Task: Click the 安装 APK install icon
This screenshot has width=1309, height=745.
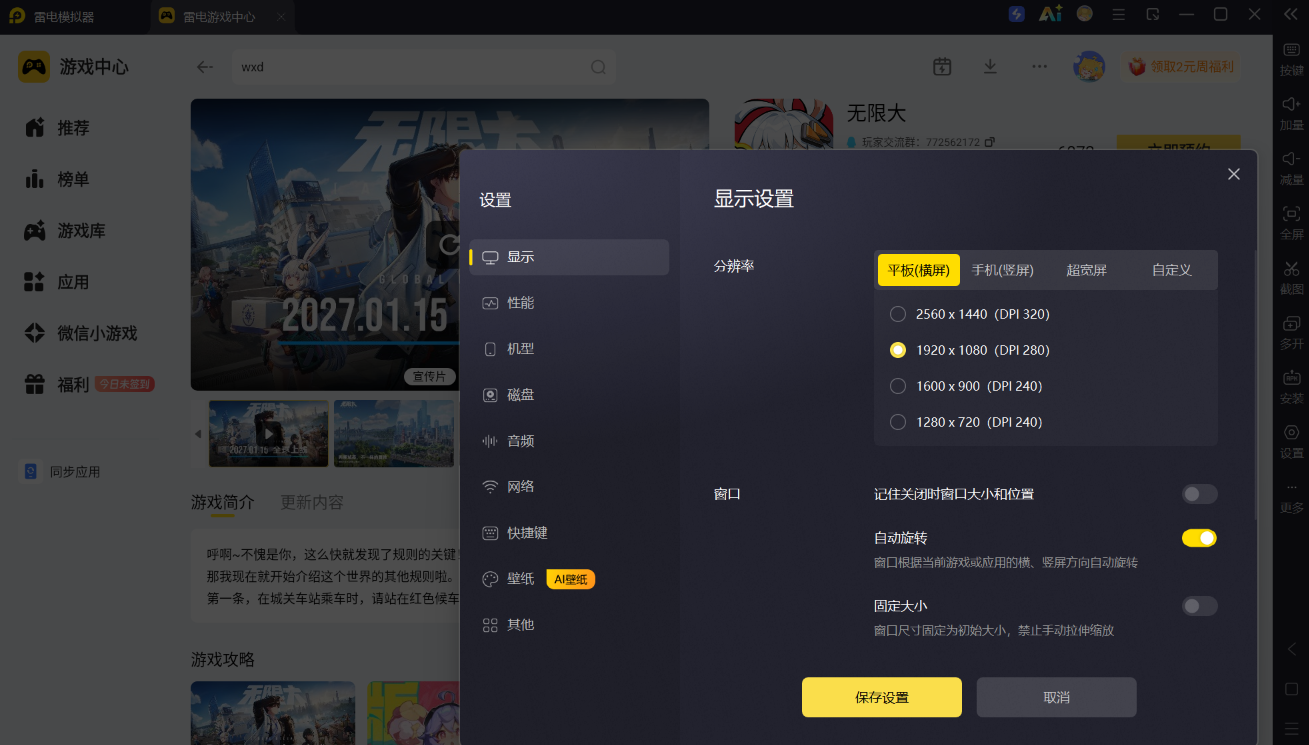Action: coord(1291,386)
